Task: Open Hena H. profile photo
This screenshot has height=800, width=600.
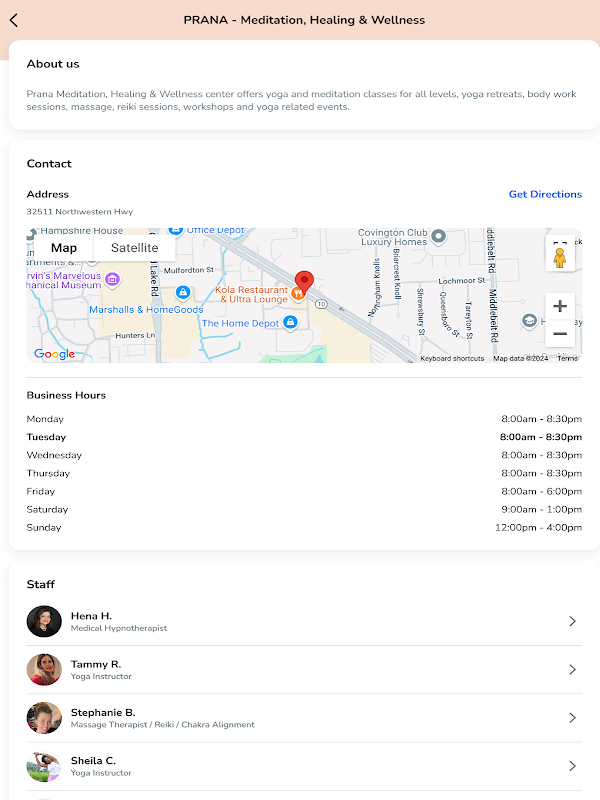Action: 44,621
